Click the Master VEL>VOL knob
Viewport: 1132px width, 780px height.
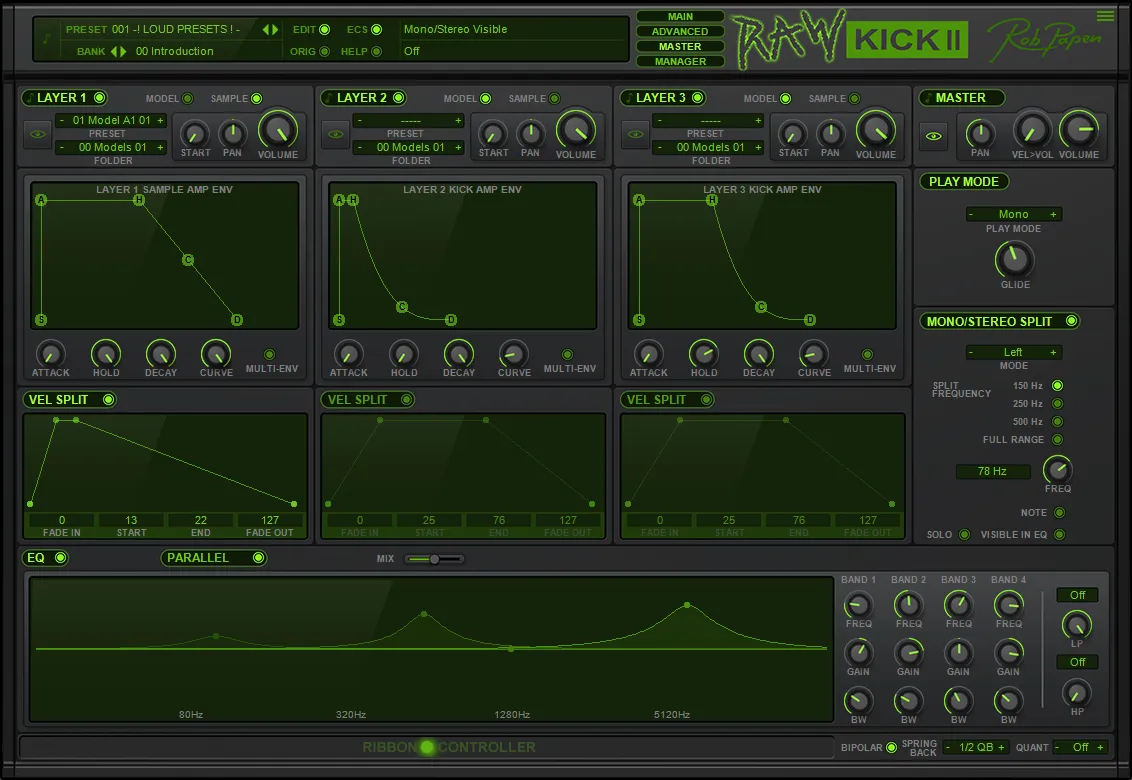tap(1032, 131)
